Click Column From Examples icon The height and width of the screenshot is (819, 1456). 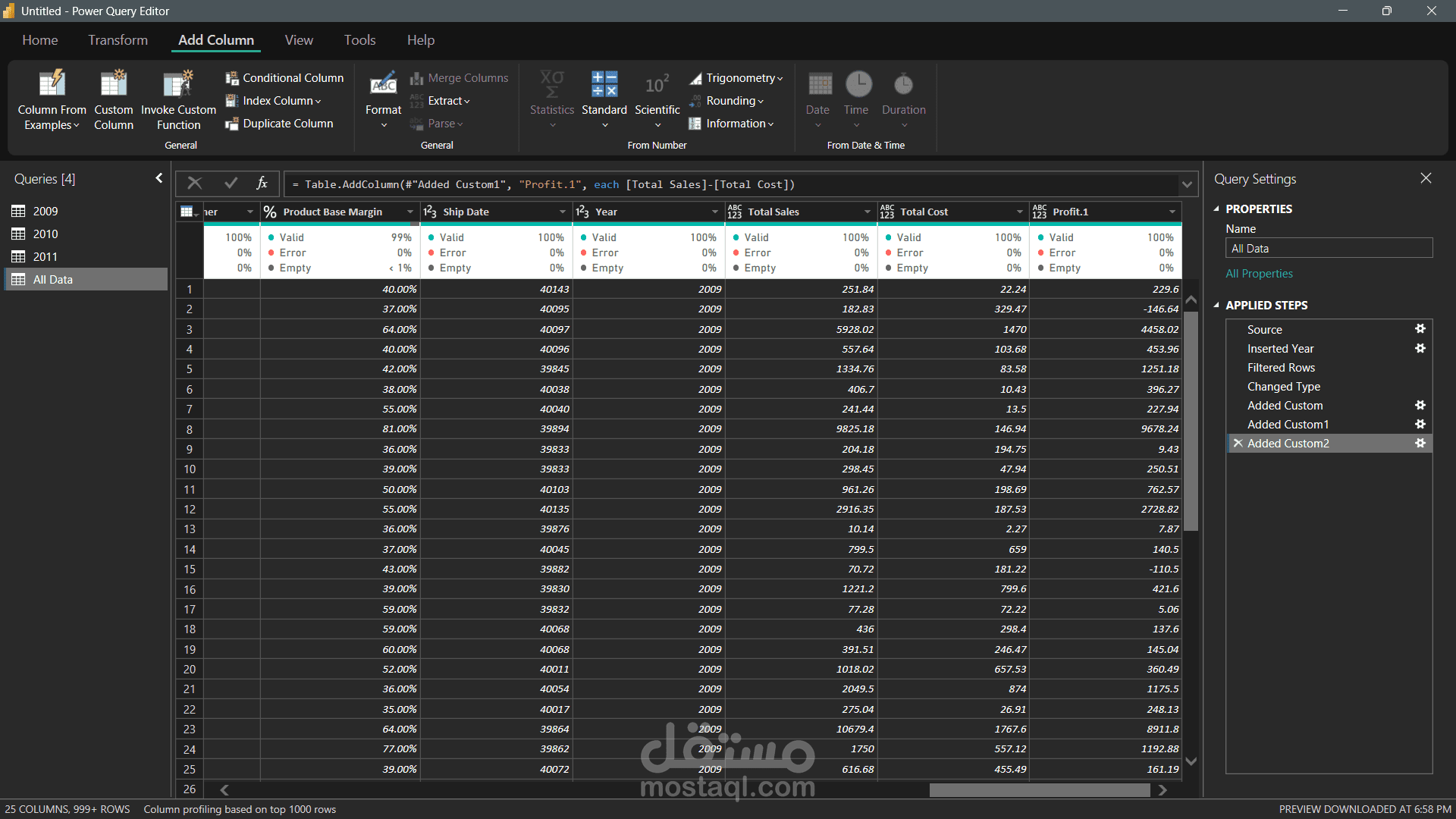click(x=52, y=84)
